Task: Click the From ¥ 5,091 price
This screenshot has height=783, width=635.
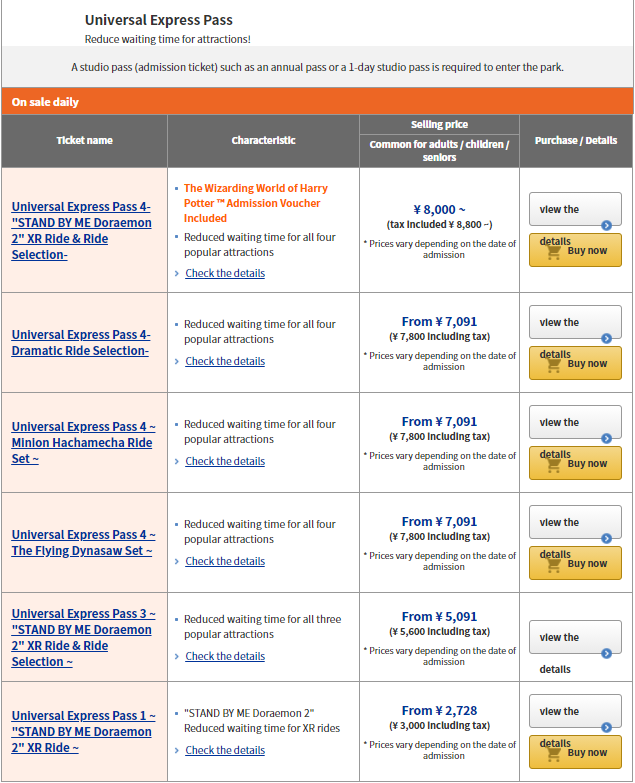Action: 439,617
